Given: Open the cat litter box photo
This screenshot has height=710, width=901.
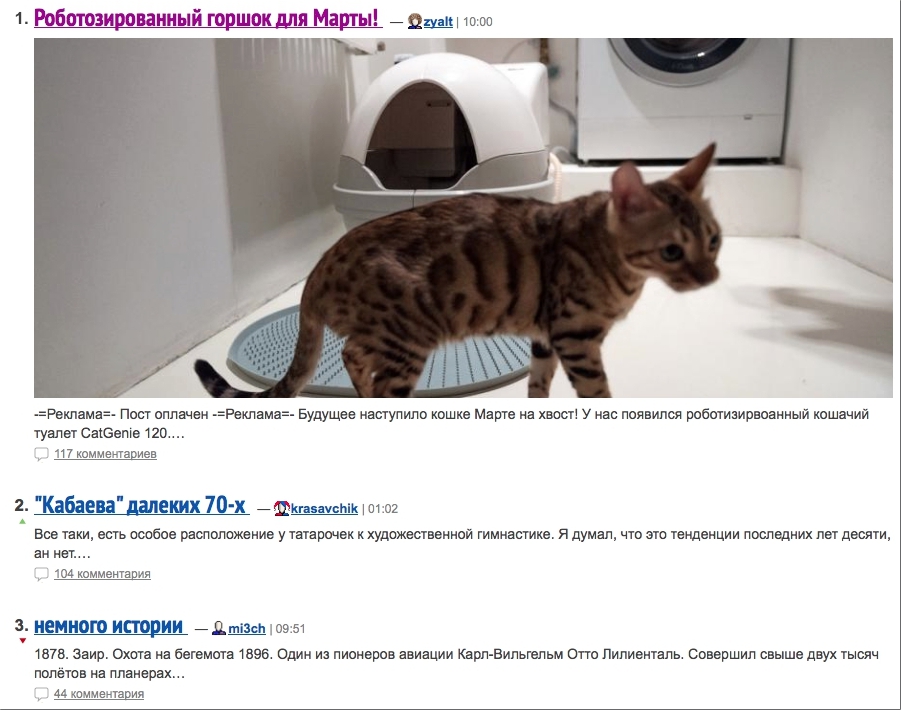Looking at the screenshot, I should pos(463,218).
